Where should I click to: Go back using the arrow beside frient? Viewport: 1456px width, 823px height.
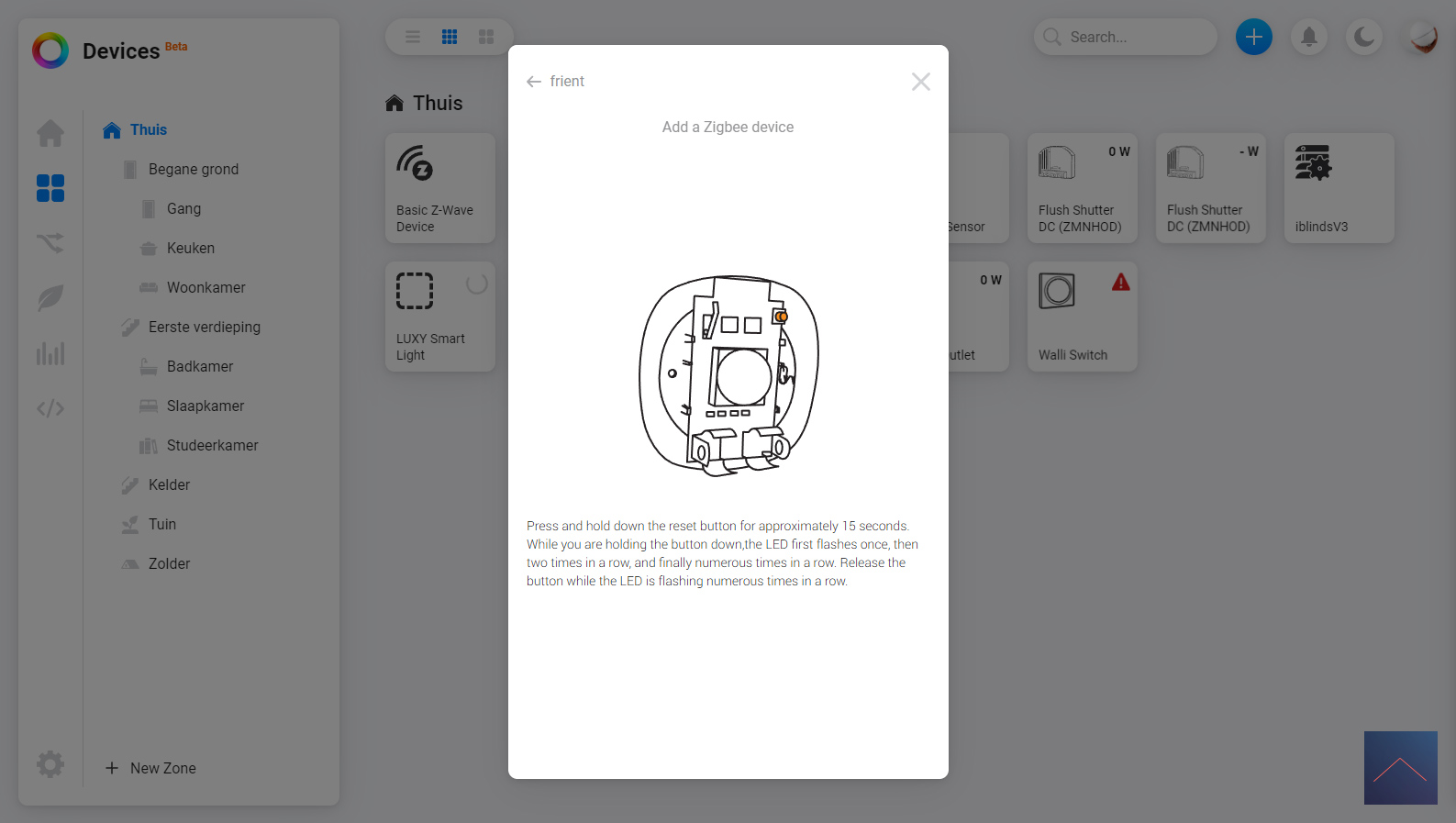tap(534, 82)
